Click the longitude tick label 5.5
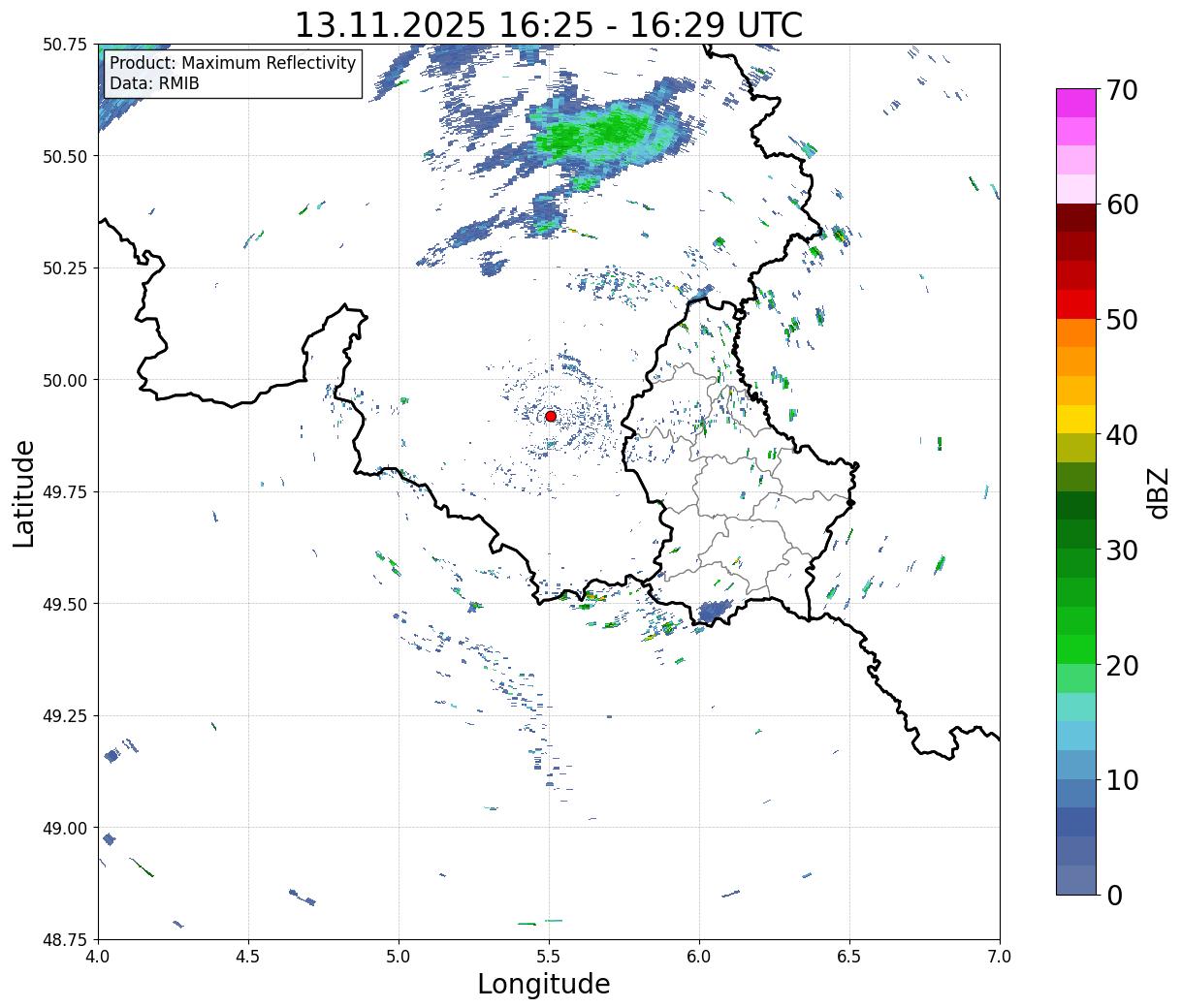This screenshot has height=1008, width=1182. 549,957
